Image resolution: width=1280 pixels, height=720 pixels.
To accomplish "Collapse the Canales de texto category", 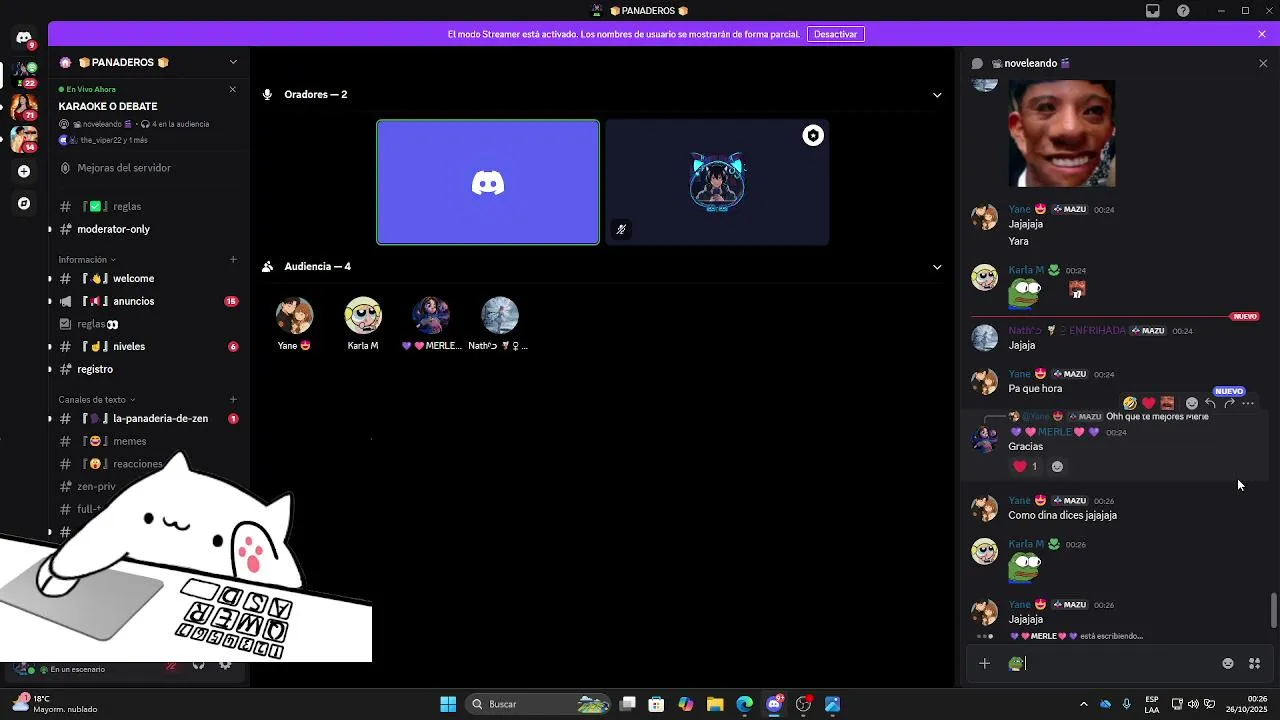I will pos(97,400).
